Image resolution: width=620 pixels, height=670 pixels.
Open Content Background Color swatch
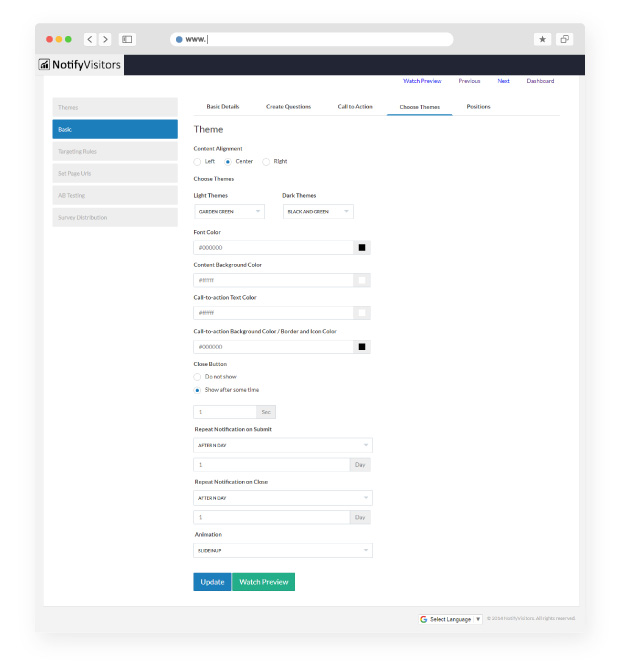362,280
